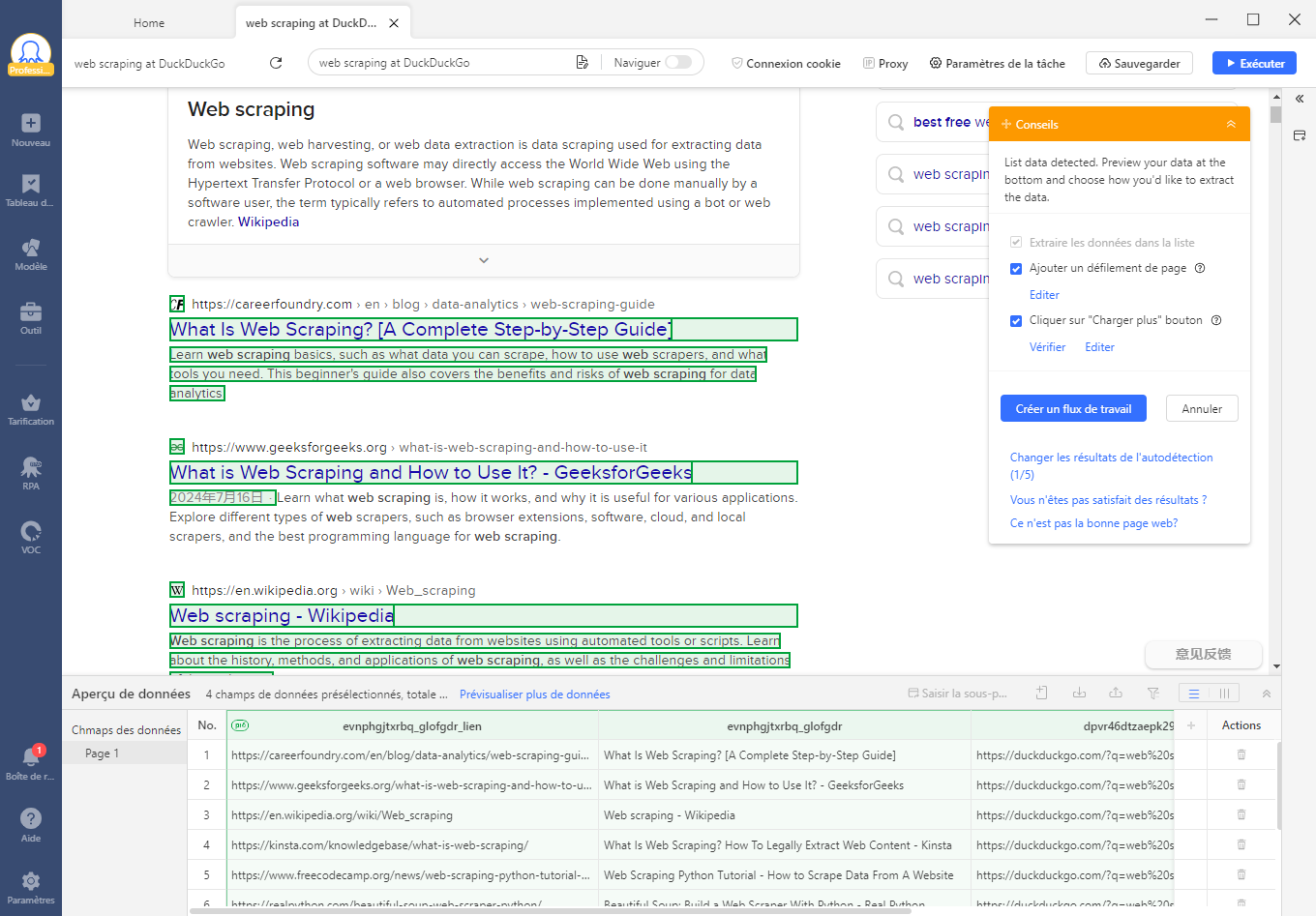Click cell https://en.wikipedia.org/wiki/Web_scraping

tap(412, 815)
